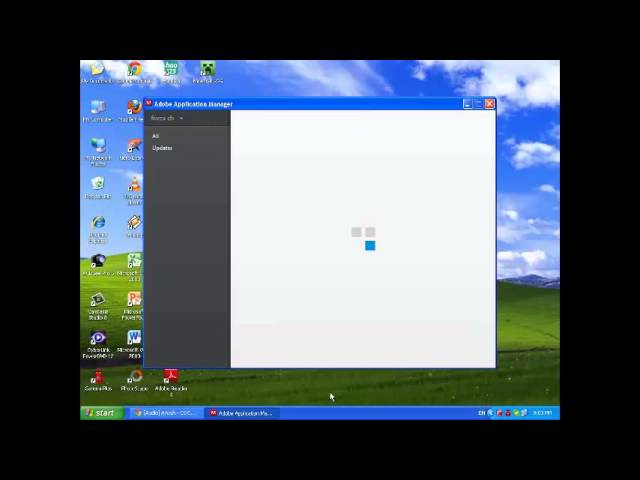Screen dimensions: 640x480
Task: Launch the Microsoft Word 2010 shortcut
Action: coord(131,344)
